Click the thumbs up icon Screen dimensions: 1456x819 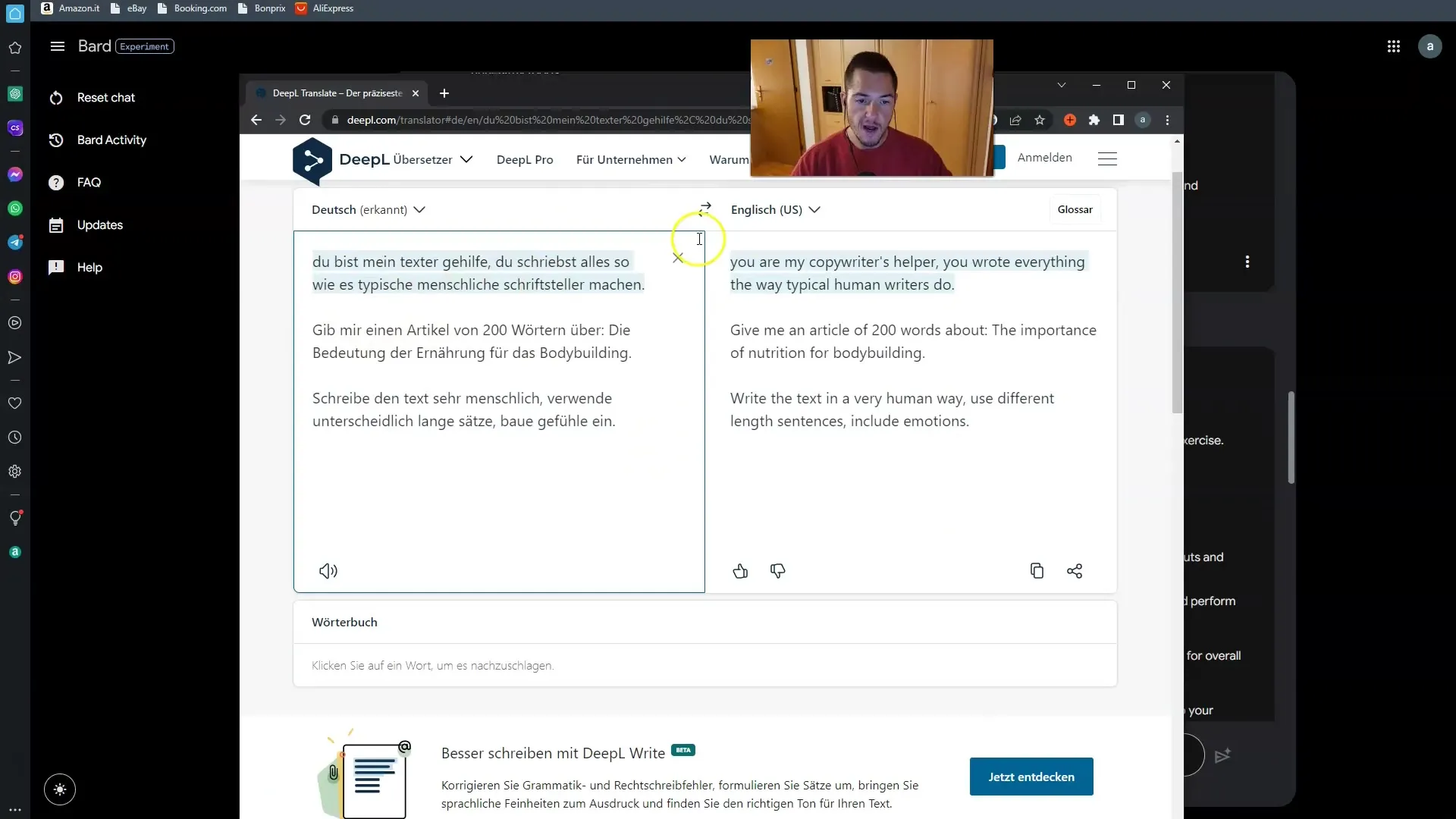(740, 571)
